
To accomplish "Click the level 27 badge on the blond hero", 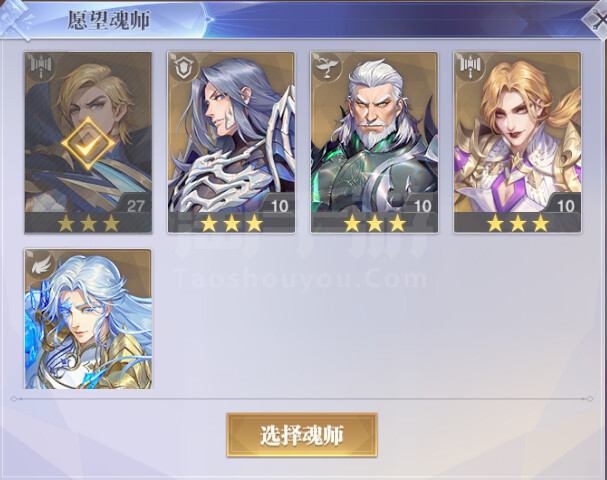I will 135,206.
